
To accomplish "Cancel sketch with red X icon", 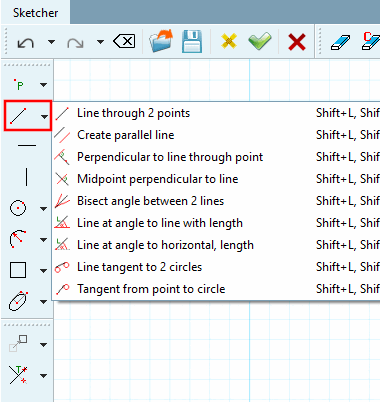I will click(297, 42).
